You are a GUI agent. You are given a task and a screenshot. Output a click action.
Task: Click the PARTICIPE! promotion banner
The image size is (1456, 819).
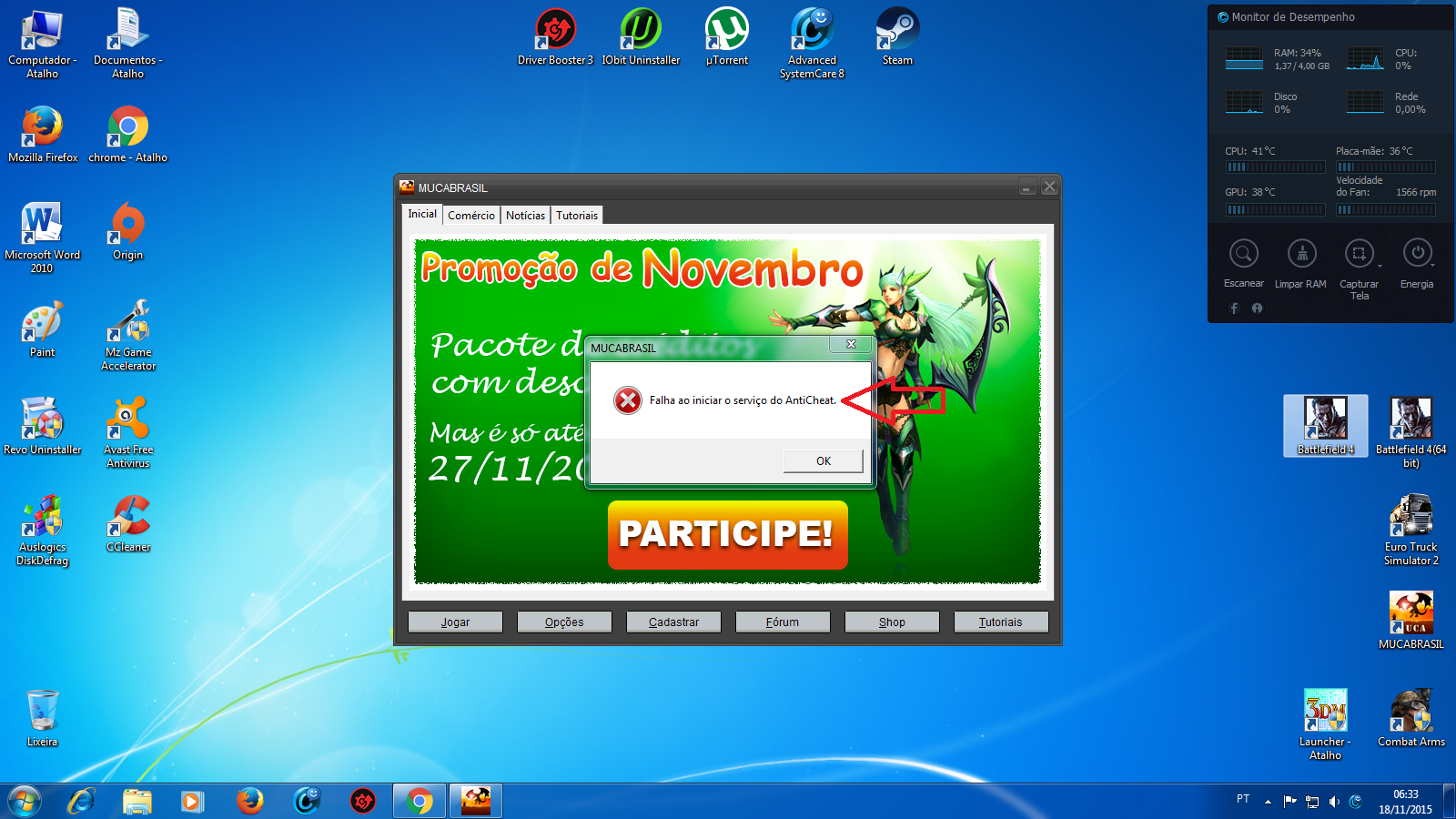point(727,534)
